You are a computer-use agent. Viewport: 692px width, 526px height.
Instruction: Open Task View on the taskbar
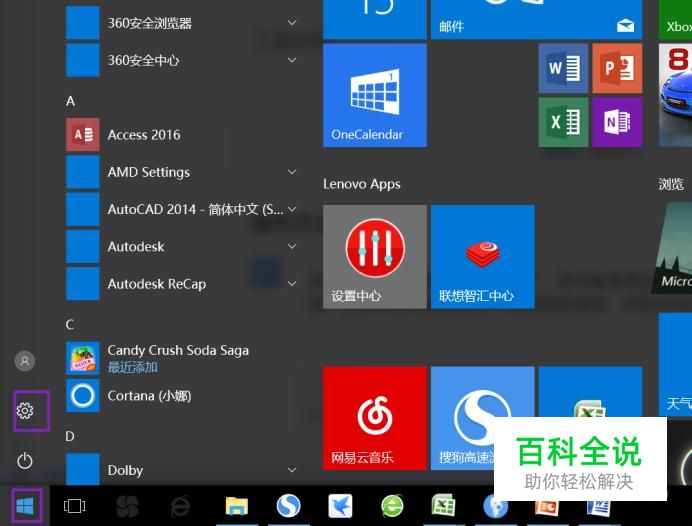tap(74, 506)
